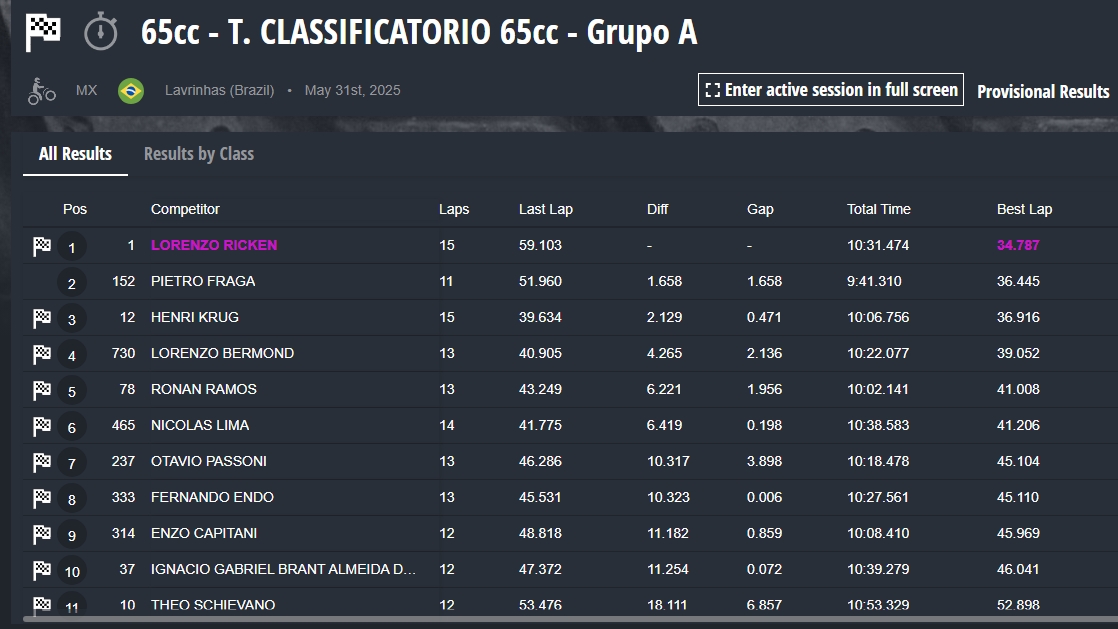Enter active session in full screen
The height and width of the screenshot is (629, 1118).
point(831,90)
